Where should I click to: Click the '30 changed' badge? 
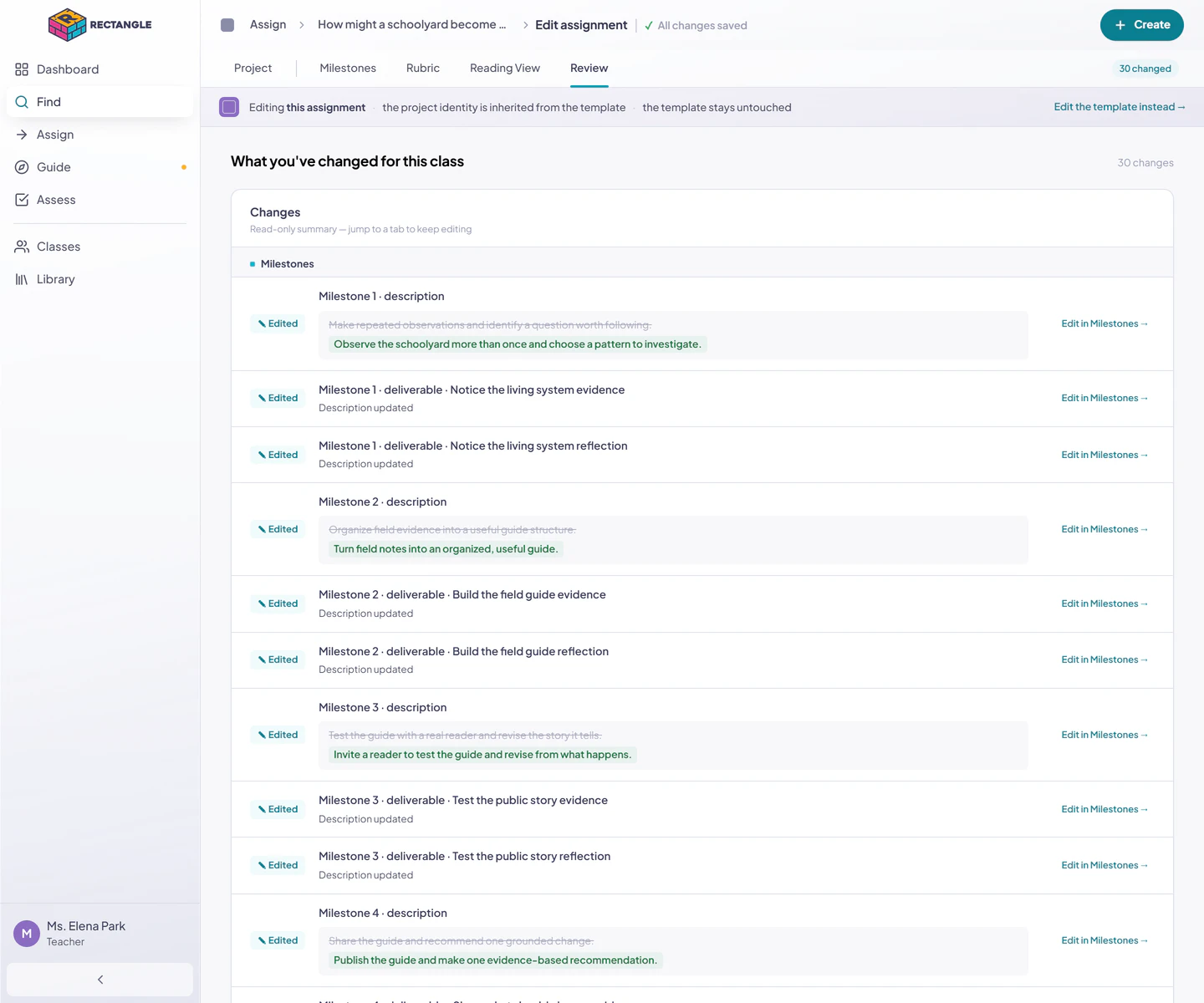click(1145, 69)
